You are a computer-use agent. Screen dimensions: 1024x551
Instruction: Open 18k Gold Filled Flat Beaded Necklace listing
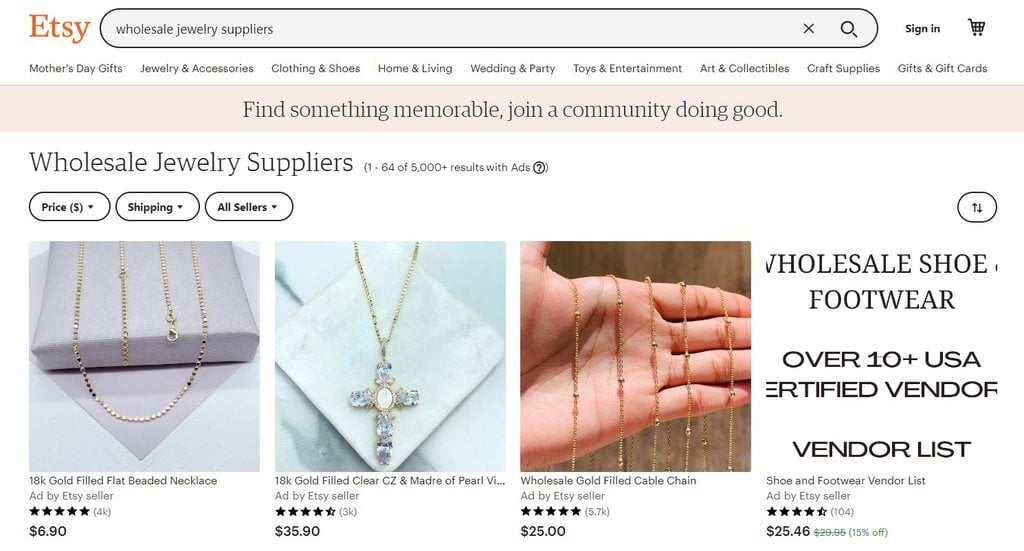pyautogui.click(x=123, y=481)
